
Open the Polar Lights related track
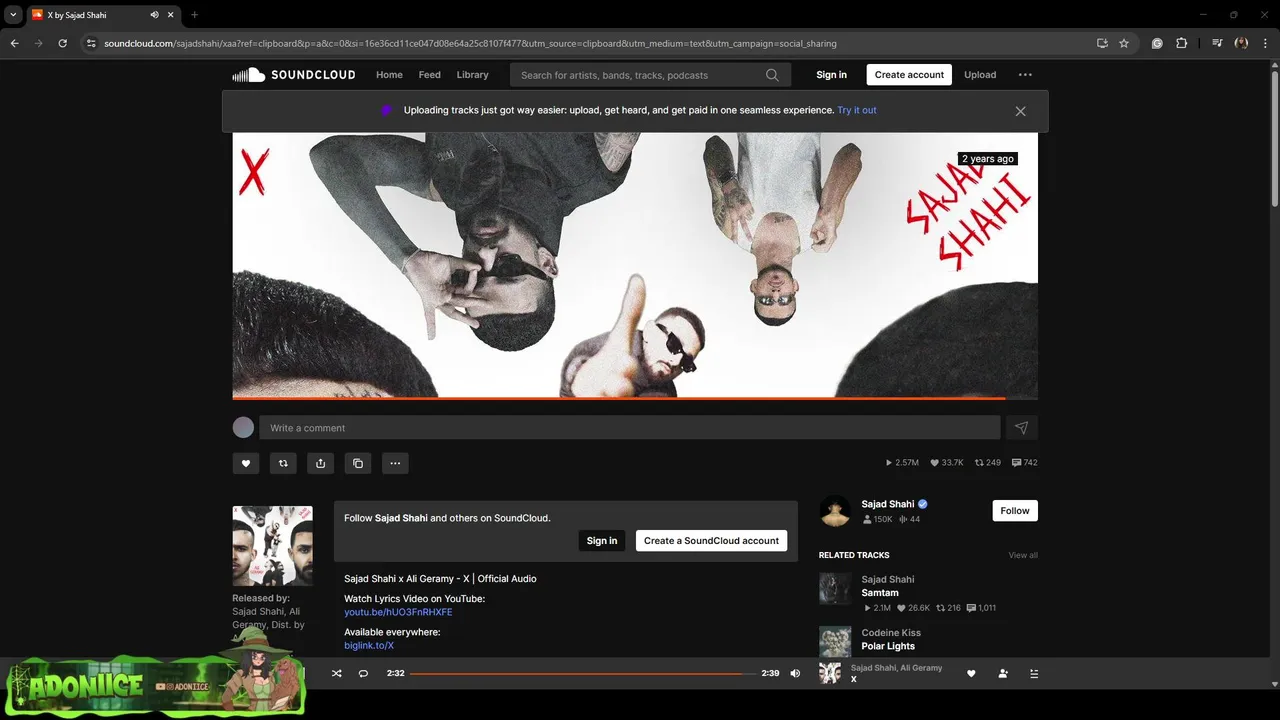[x=888, y=646]
